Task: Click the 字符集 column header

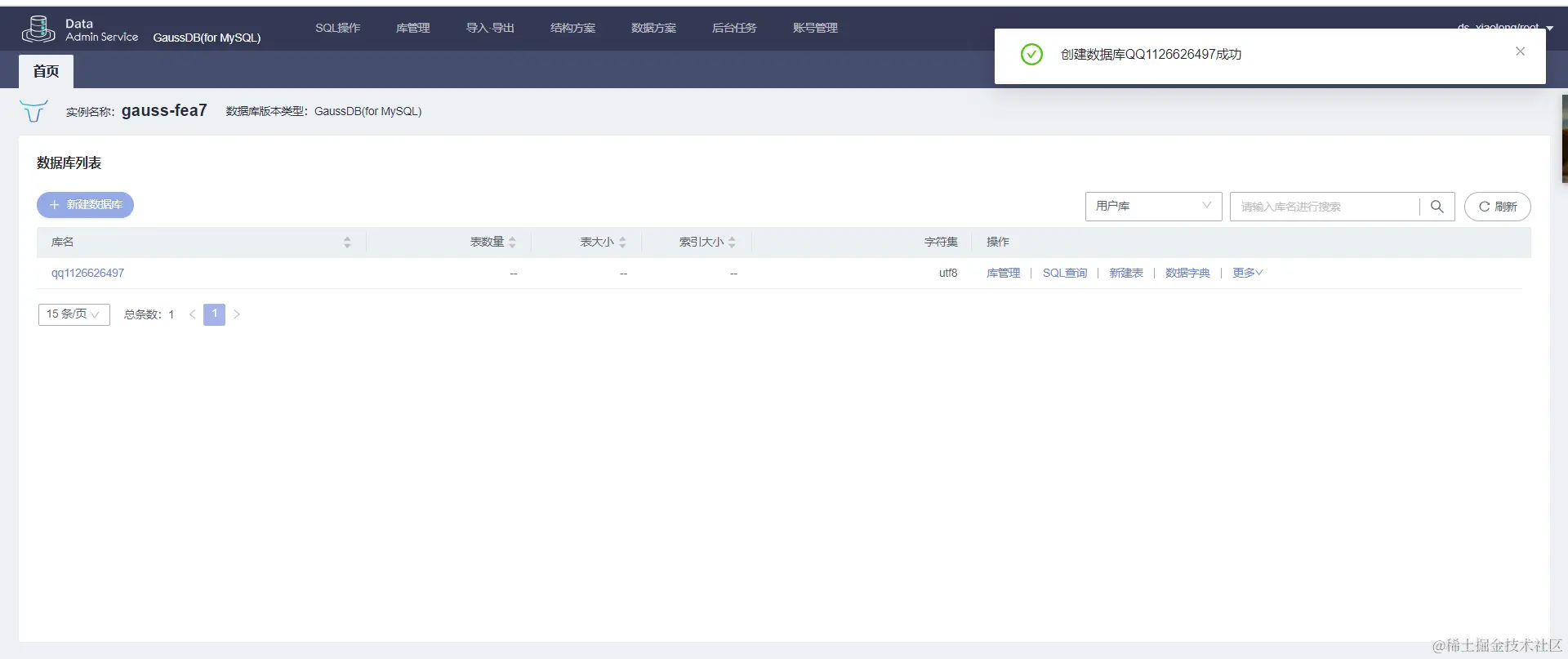Action: (x=941, y=243)
